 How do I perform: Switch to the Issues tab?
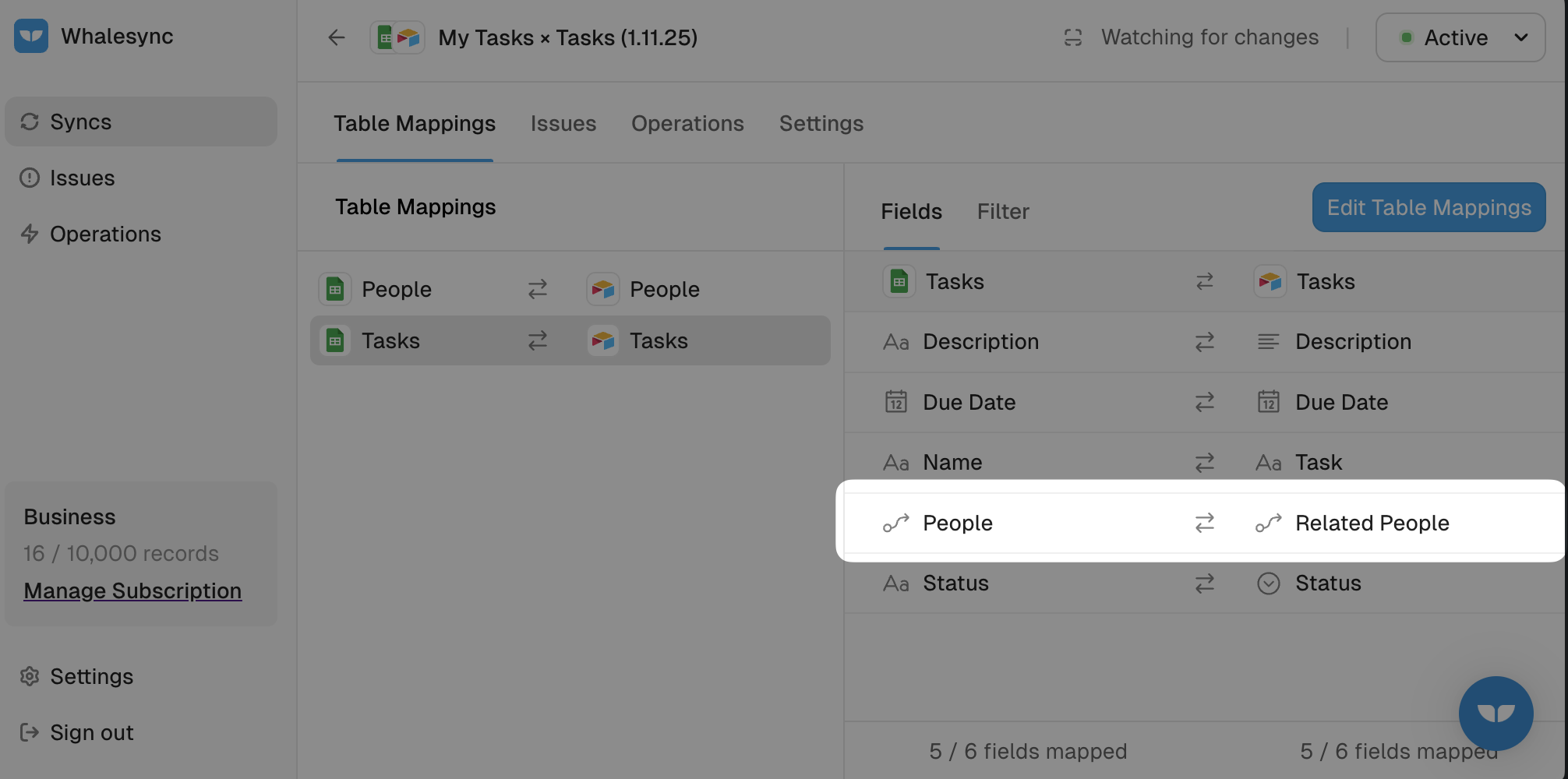[x=563, y=123]
